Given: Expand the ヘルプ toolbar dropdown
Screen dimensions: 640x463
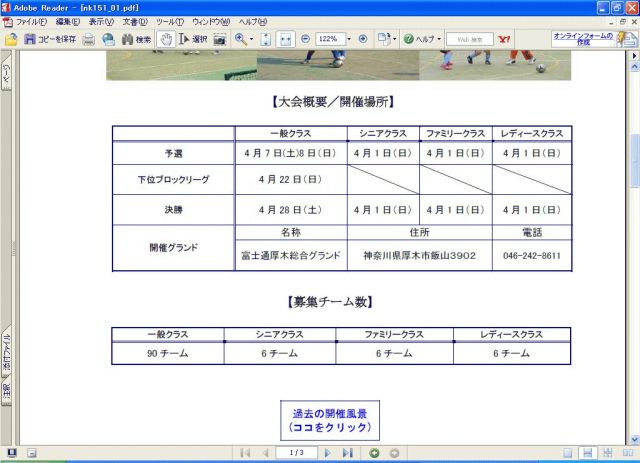Looking at the screenshot, I should 438,39.
